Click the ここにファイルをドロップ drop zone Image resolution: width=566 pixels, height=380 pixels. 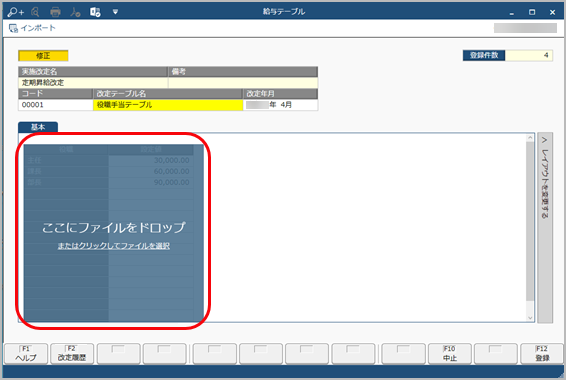[x=114, y=233]
